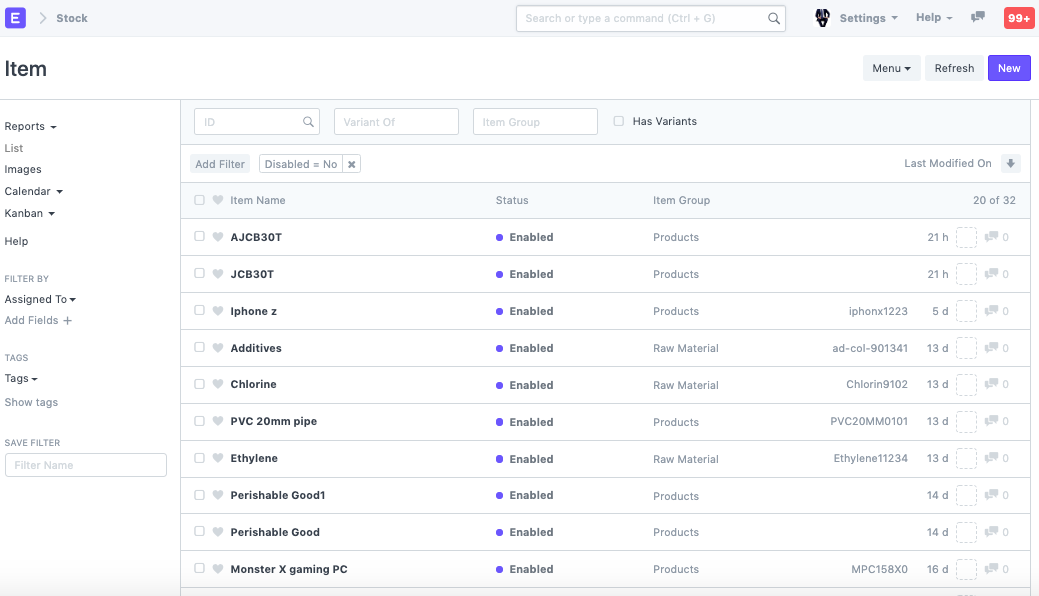This screenshot has width=1039, height=596.
Task: Expand the Assigned To filter
Action: [x=40, y=299]
